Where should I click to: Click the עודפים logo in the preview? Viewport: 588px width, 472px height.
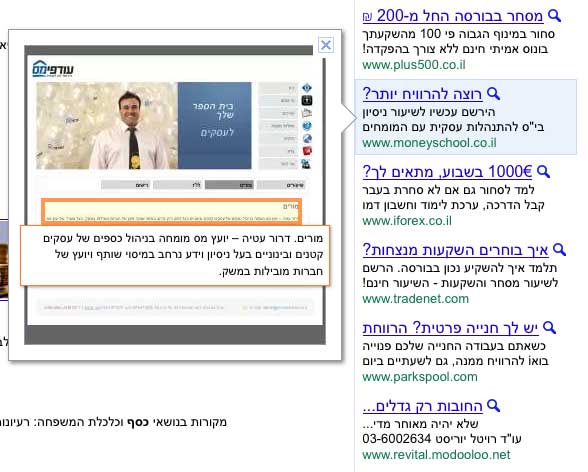coord(53,69)
